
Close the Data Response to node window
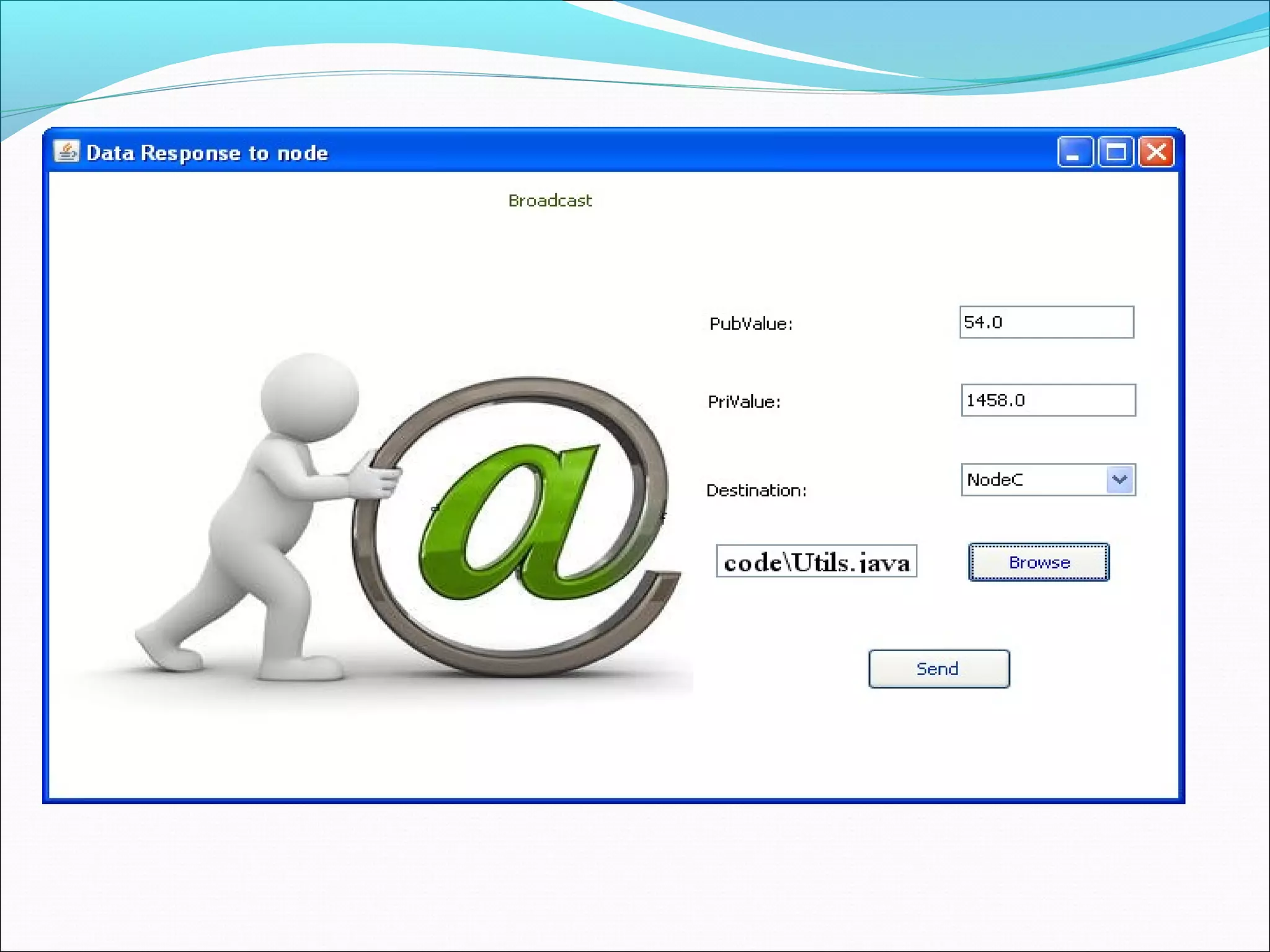pos(1157,152)
